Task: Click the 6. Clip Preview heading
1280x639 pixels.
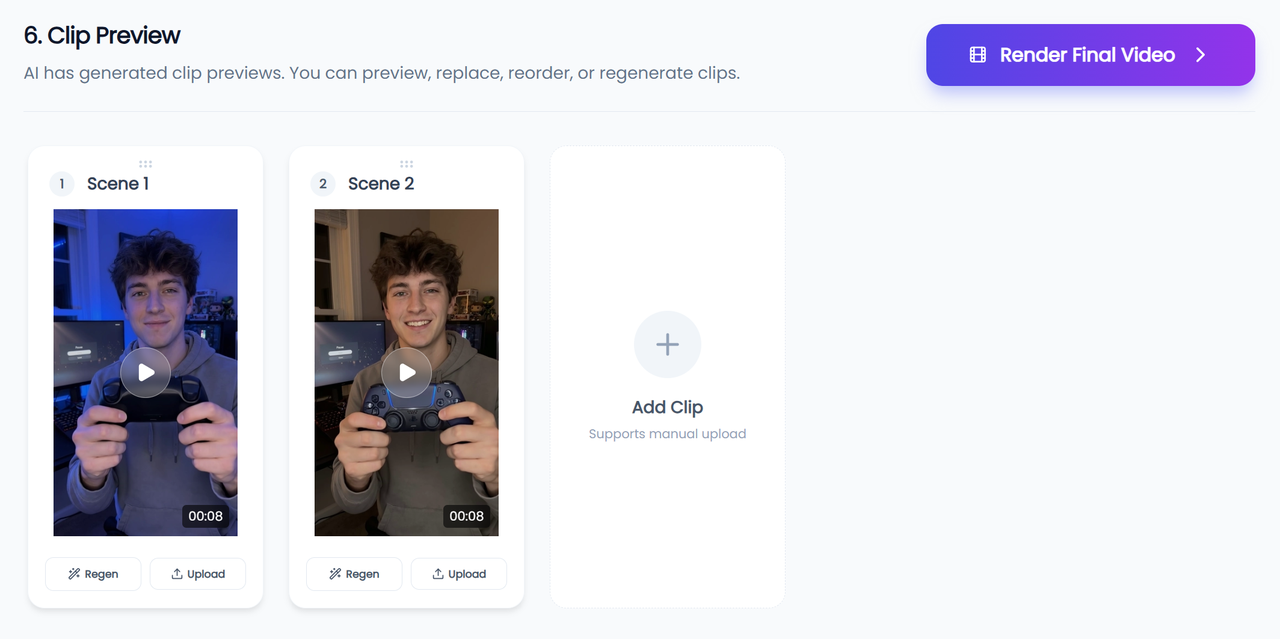Action: pos(102,36)
